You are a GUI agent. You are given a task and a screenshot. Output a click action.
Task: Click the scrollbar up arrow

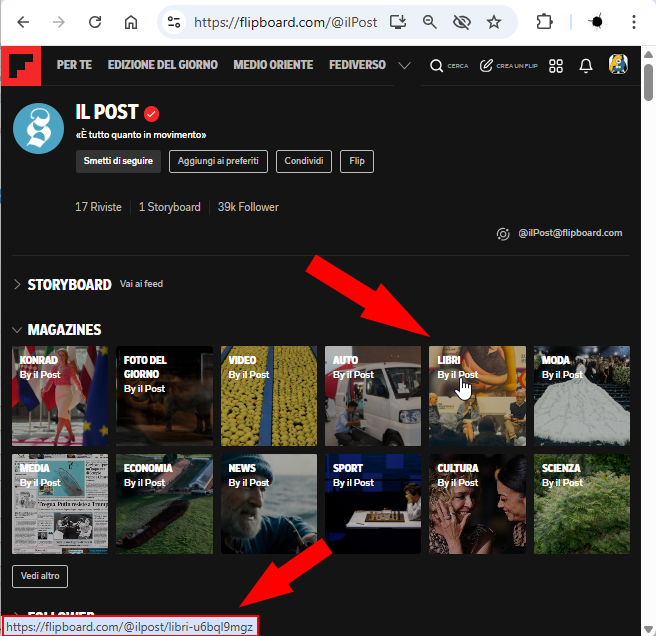[648, 54]
